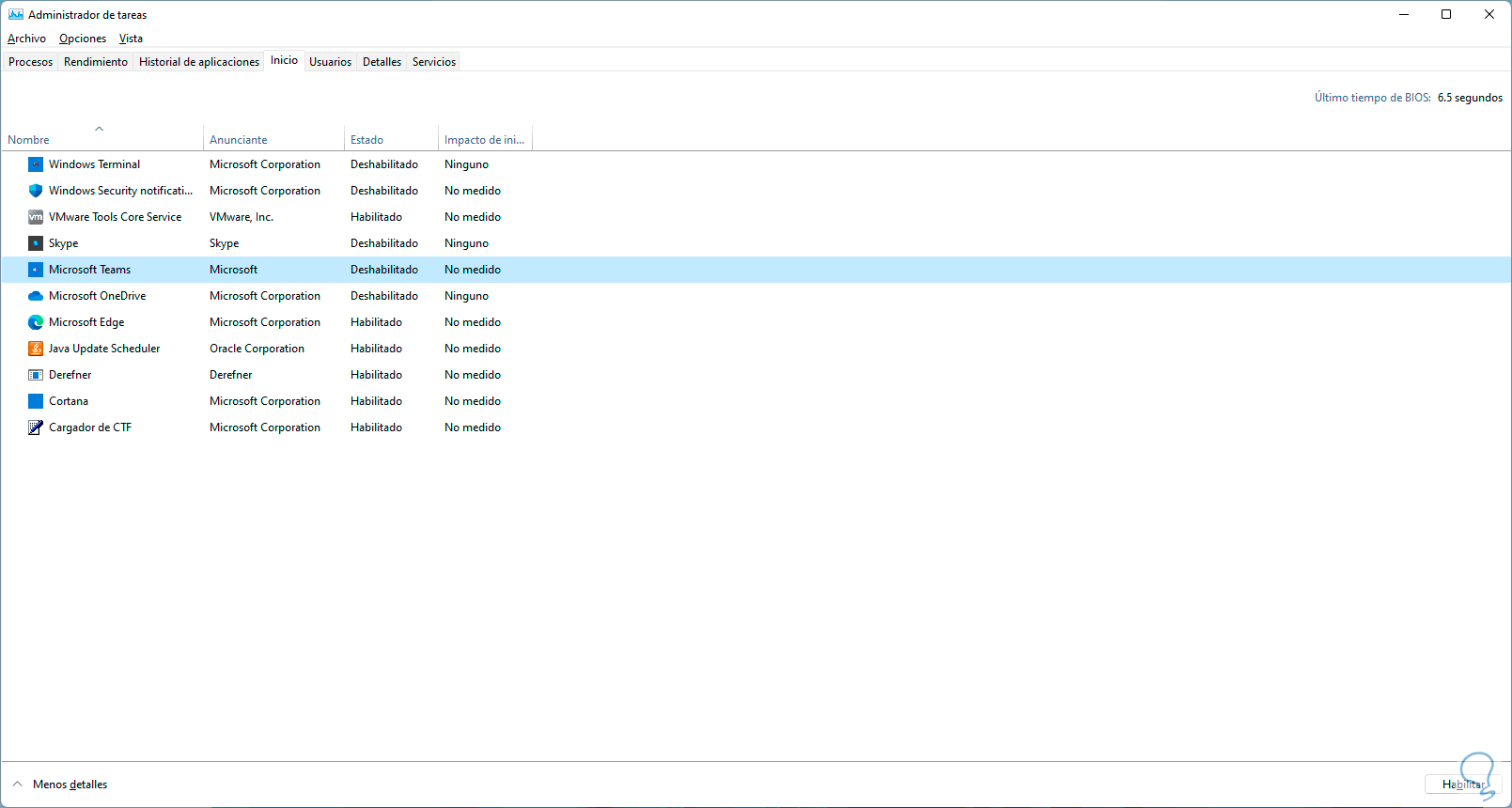This screenshot has width=1512, height=808.
Task: Select the Skype startup entry name
Action: coord(63,243)
